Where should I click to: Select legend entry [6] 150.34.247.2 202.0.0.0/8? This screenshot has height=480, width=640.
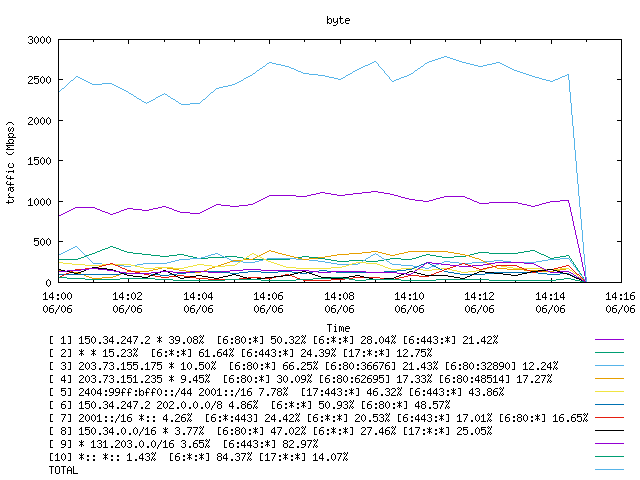[x=249, y=405]
